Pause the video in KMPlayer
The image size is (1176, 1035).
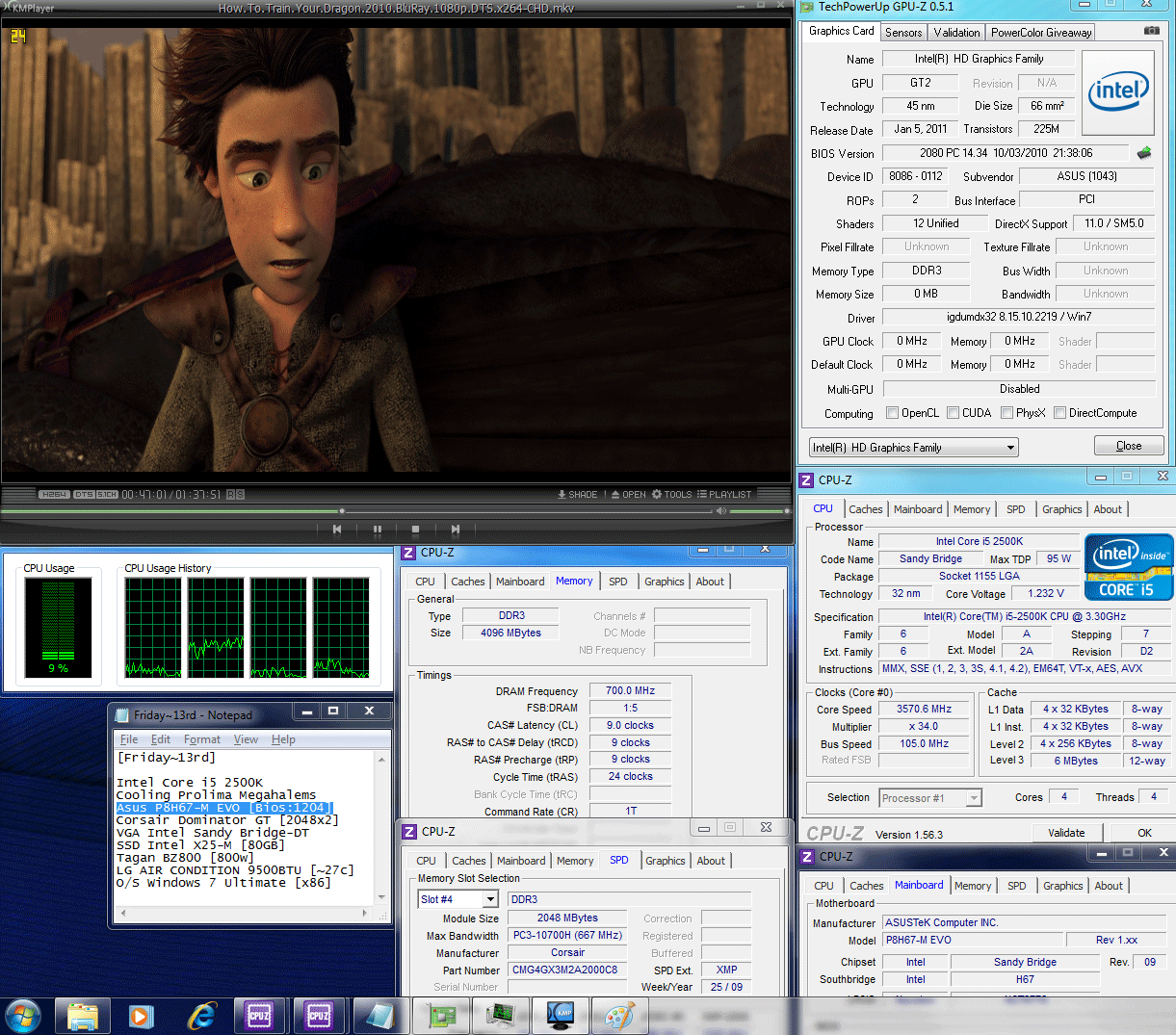[377, 530]
